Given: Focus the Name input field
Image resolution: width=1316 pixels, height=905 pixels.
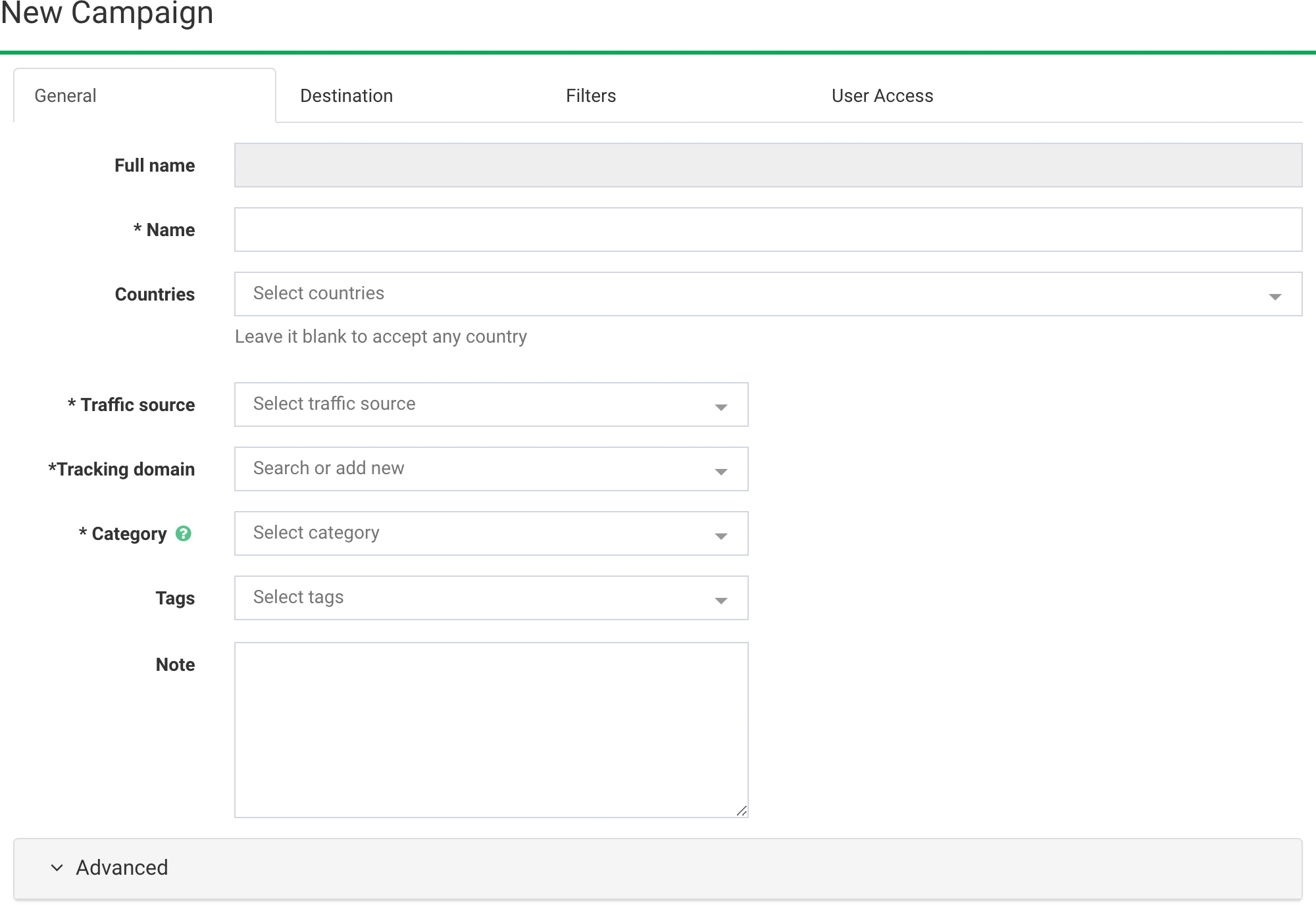Looking at the screenshot, I should tap(768, 230).
